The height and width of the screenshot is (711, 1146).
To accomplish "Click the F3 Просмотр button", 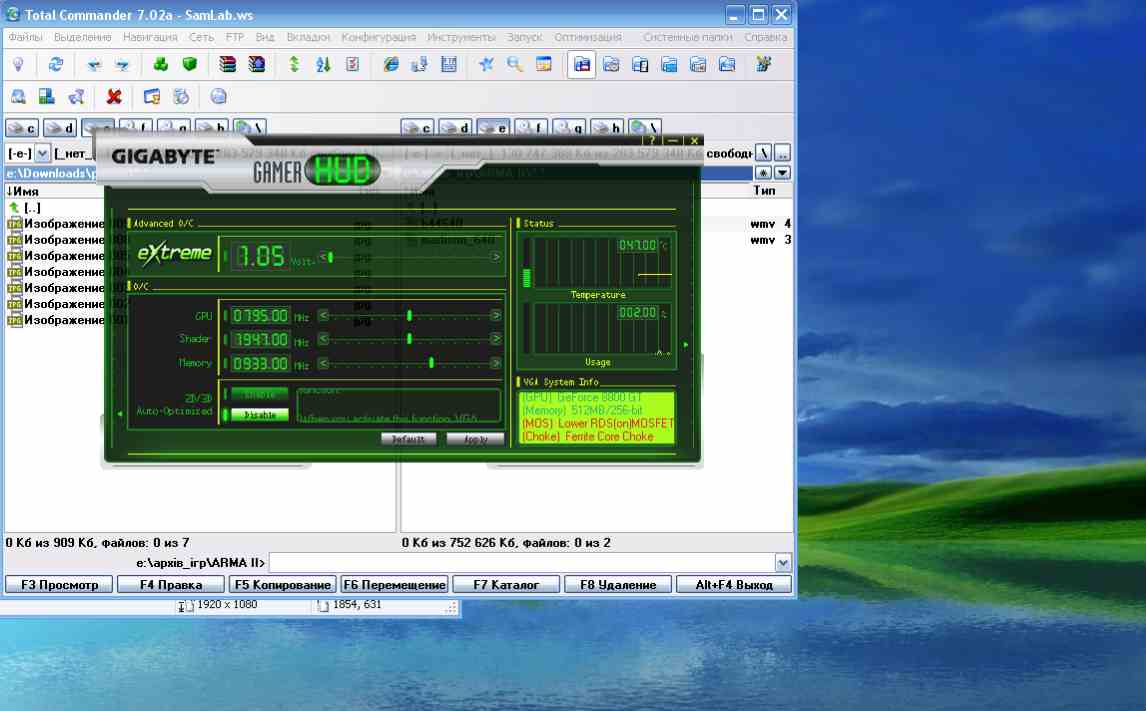I will [59, 585].
